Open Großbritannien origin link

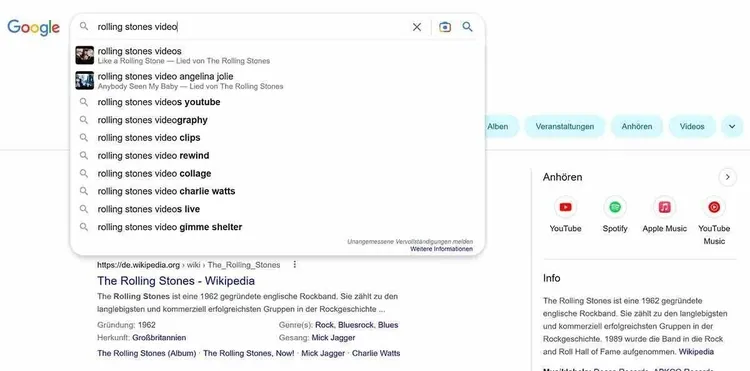pyautogui.click(x=159, y=338)
